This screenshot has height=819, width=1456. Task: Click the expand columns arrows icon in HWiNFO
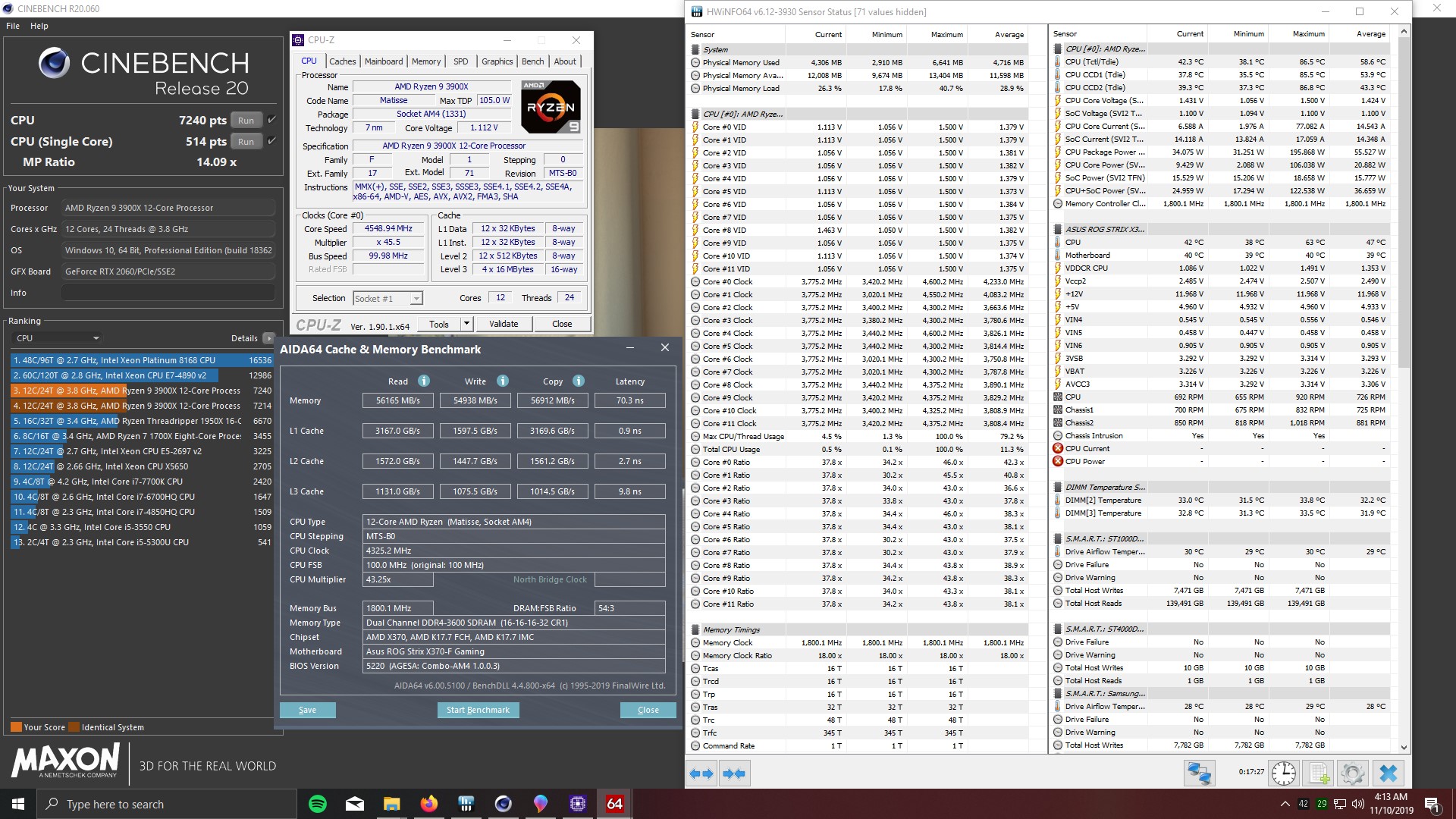701,773
